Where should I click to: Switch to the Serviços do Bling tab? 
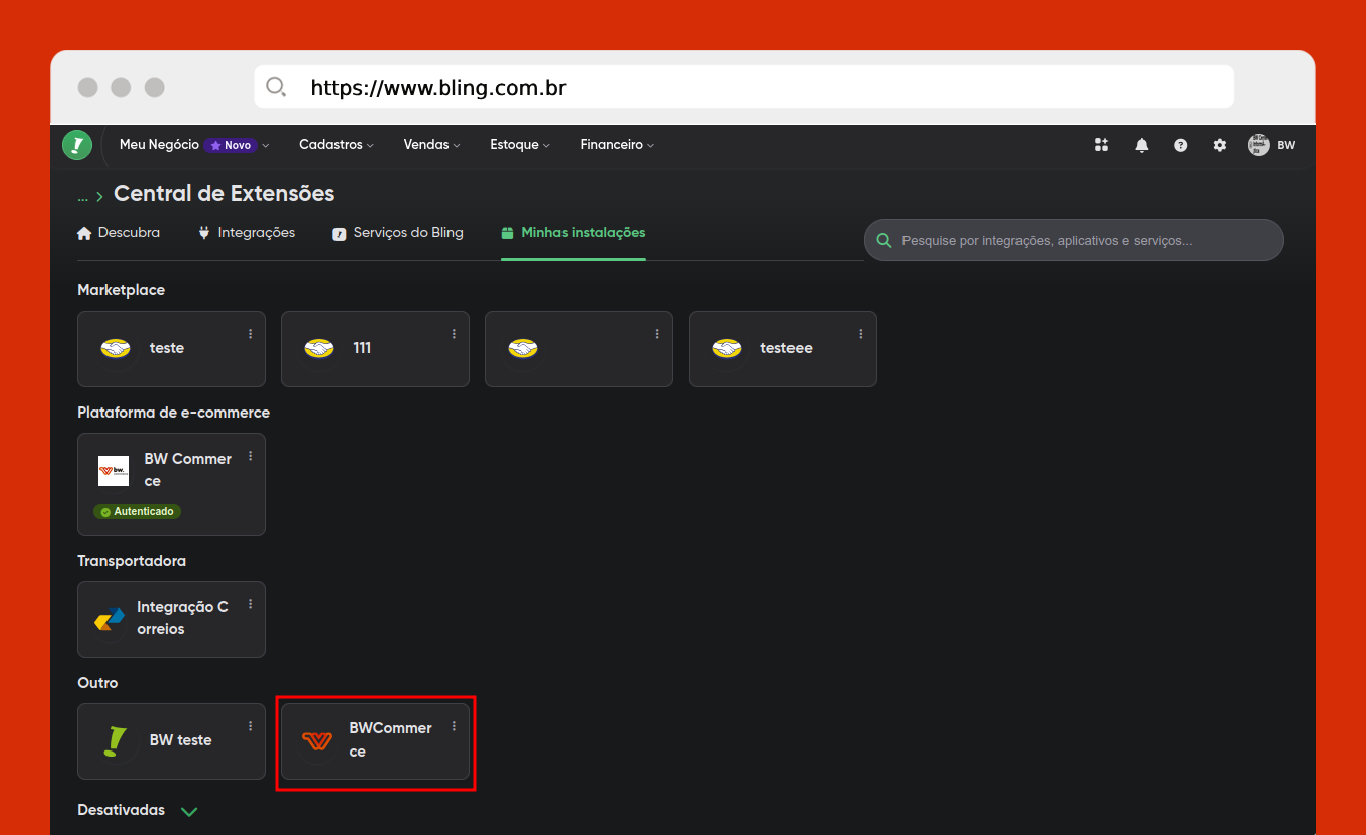pyautogui.click(x=398, y=233)
